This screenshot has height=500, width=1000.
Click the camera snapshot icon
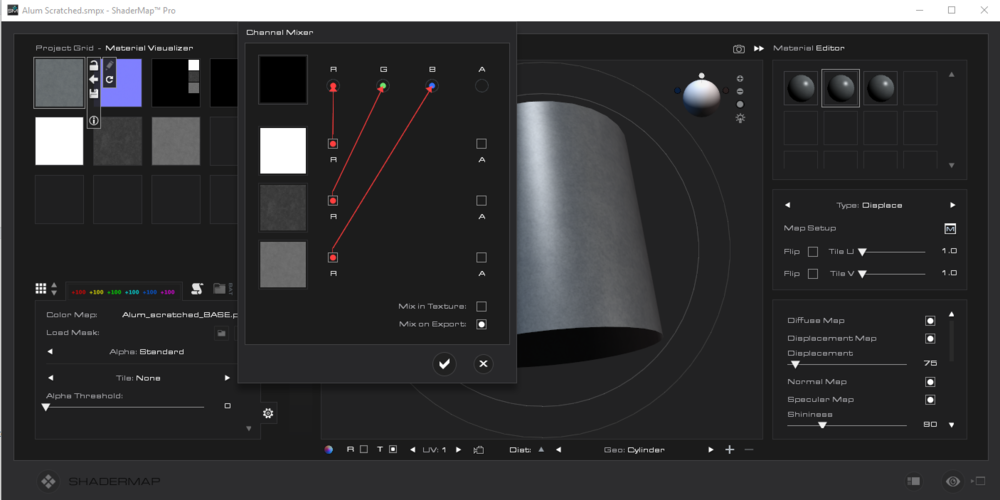(x=739, y=48)
